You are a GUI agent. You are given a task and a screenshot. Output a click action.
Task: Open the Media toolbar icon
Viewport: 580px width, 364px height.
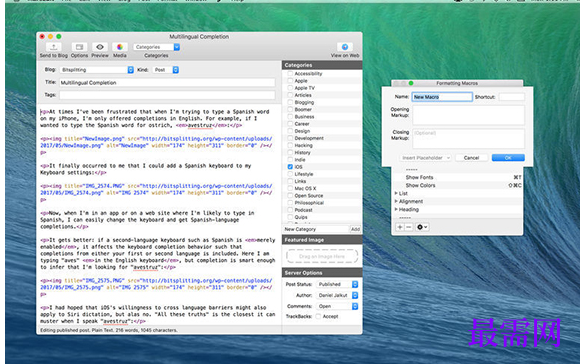point(120,47)
